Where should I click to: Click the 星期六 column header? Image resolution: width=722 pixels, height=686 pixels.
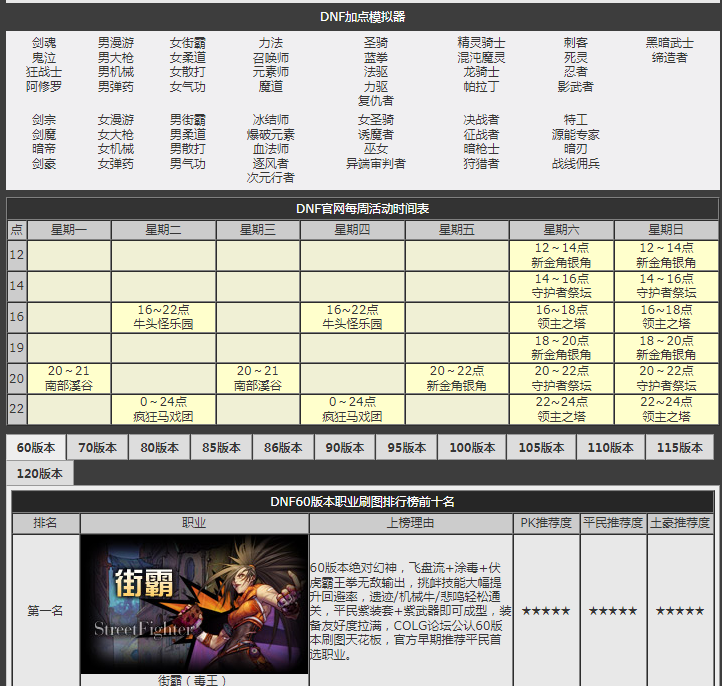click(561, 230)
